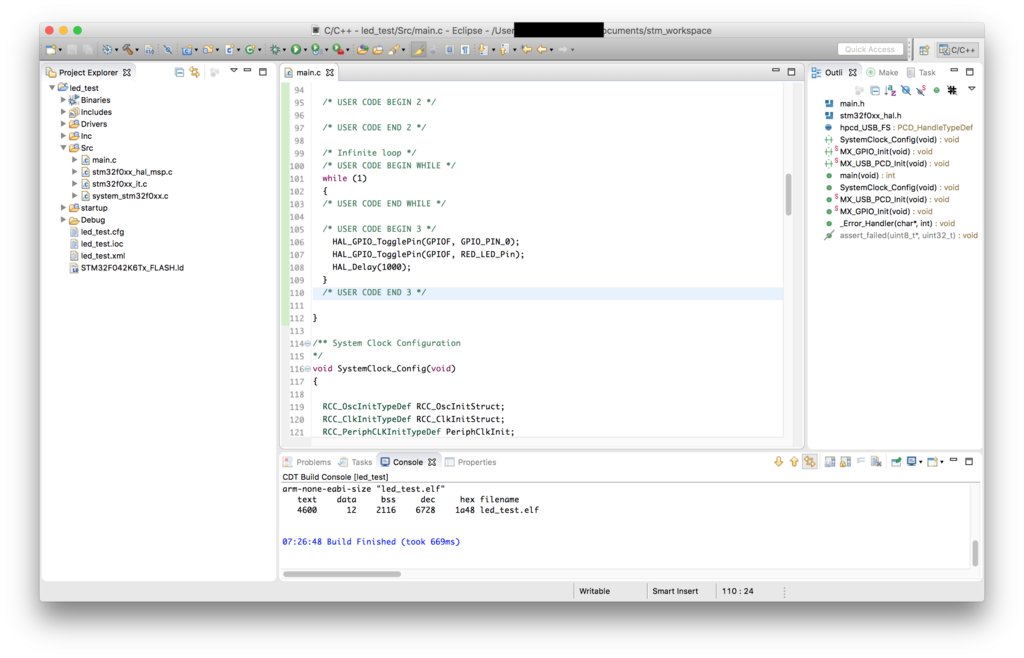Select led_test.ioc file
1024x658 pixels.
101,243
